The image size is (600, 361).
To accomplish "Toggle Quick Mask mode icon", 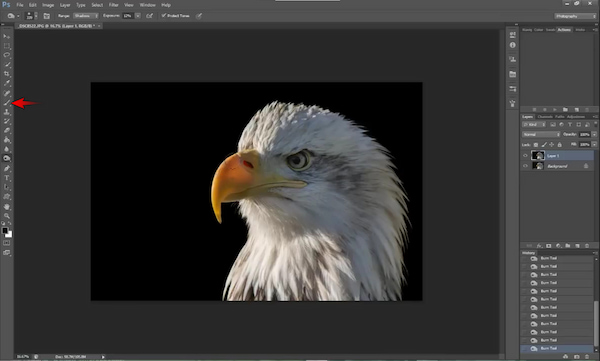I will 7,243.
